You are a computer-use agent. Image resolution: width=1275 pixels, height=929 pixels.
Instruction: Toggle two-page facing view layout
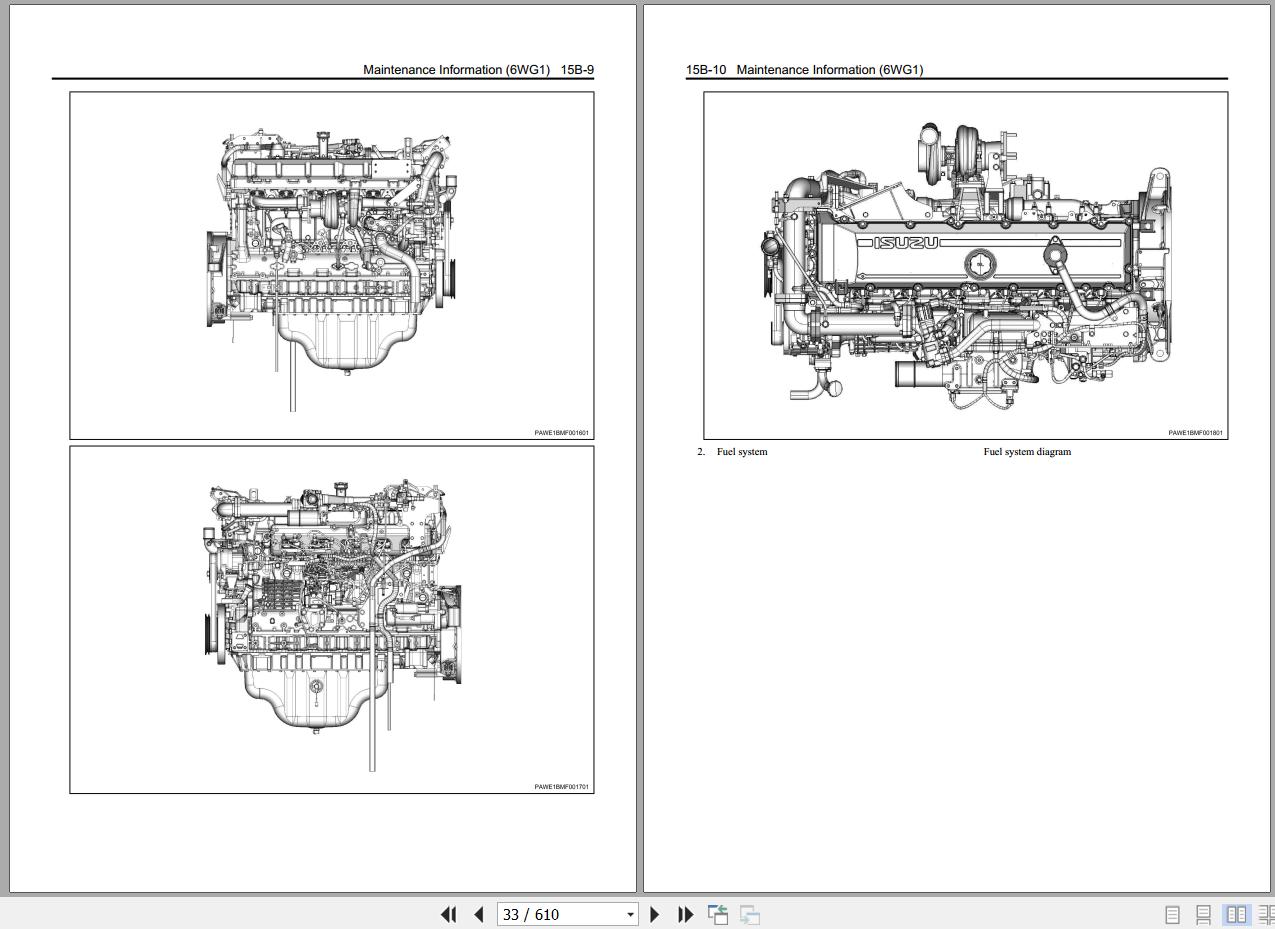[1236, 914]
